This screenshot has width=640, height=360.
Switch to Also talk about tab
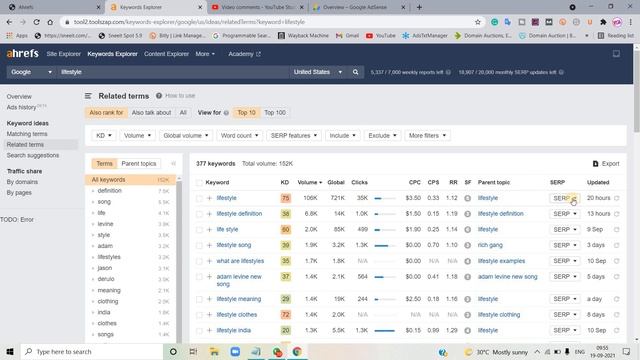[x=151, y=113]
